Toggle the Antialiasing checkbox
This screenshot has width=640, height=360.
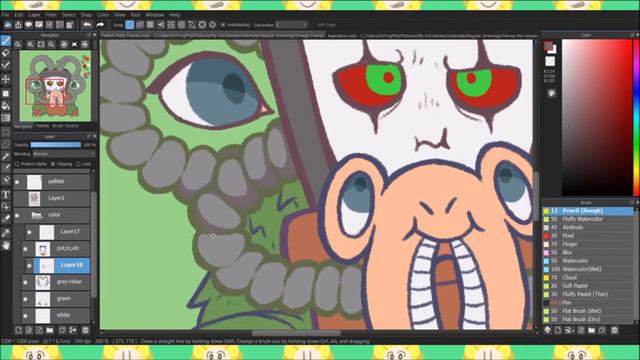pos(223,25)
